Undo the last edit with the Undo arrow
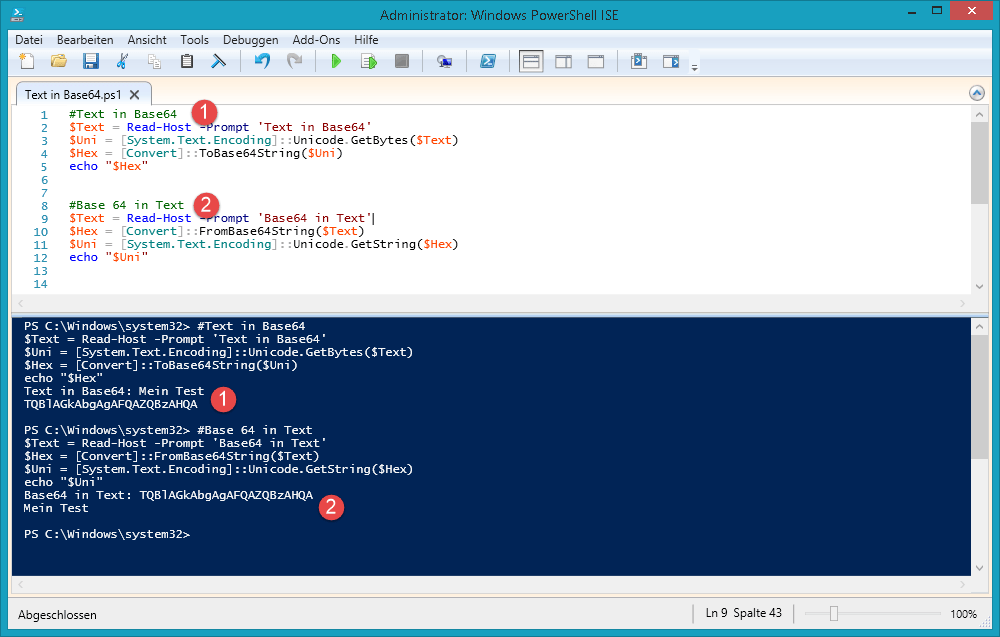Viewport: 1000px width, 637px height. 261,61
